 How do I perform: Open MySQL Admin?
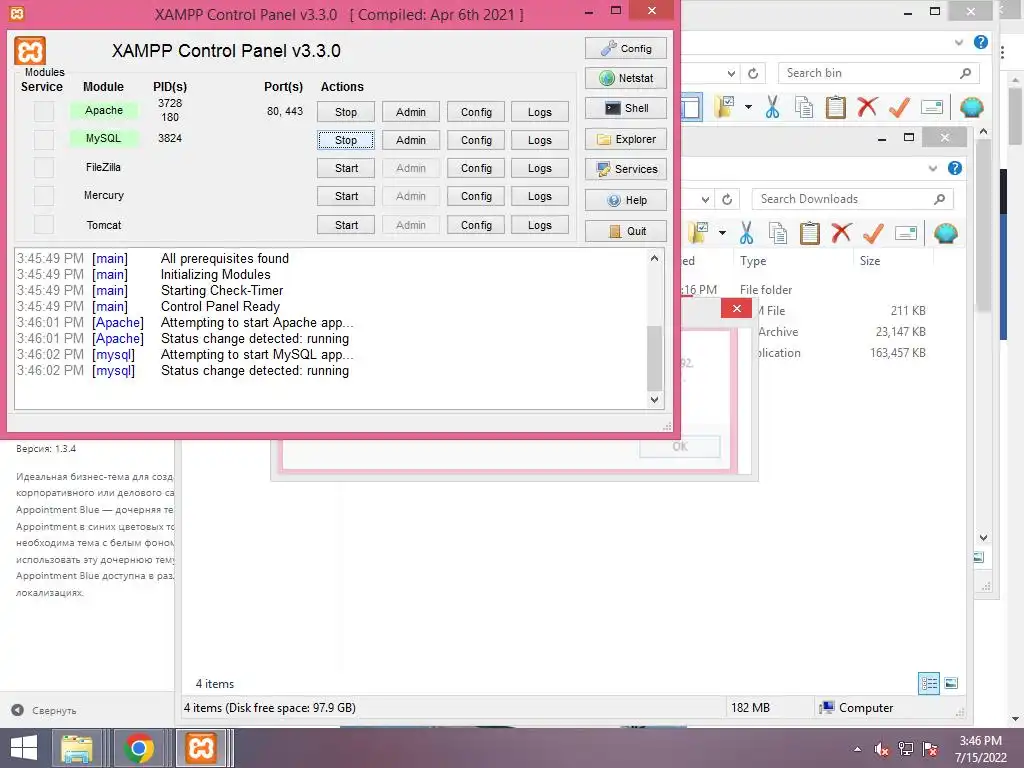[x=411, y=140]
